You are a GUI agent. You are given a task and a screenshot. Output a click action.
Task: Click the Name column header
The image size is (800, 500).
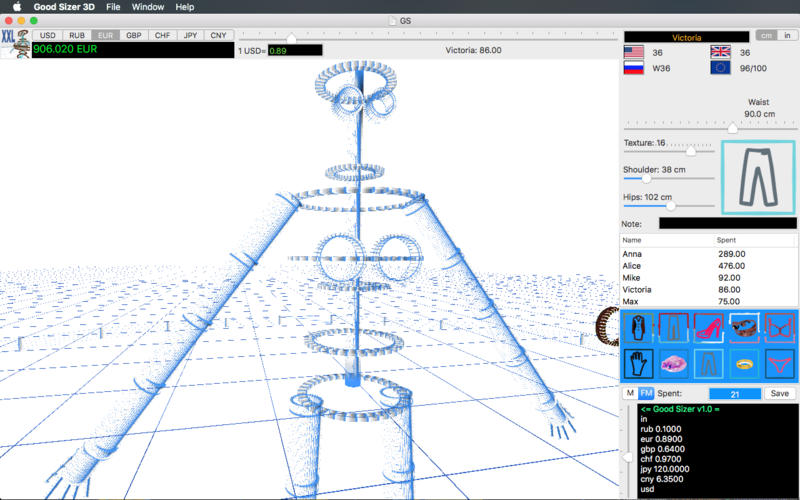click(x=632, y=240)
